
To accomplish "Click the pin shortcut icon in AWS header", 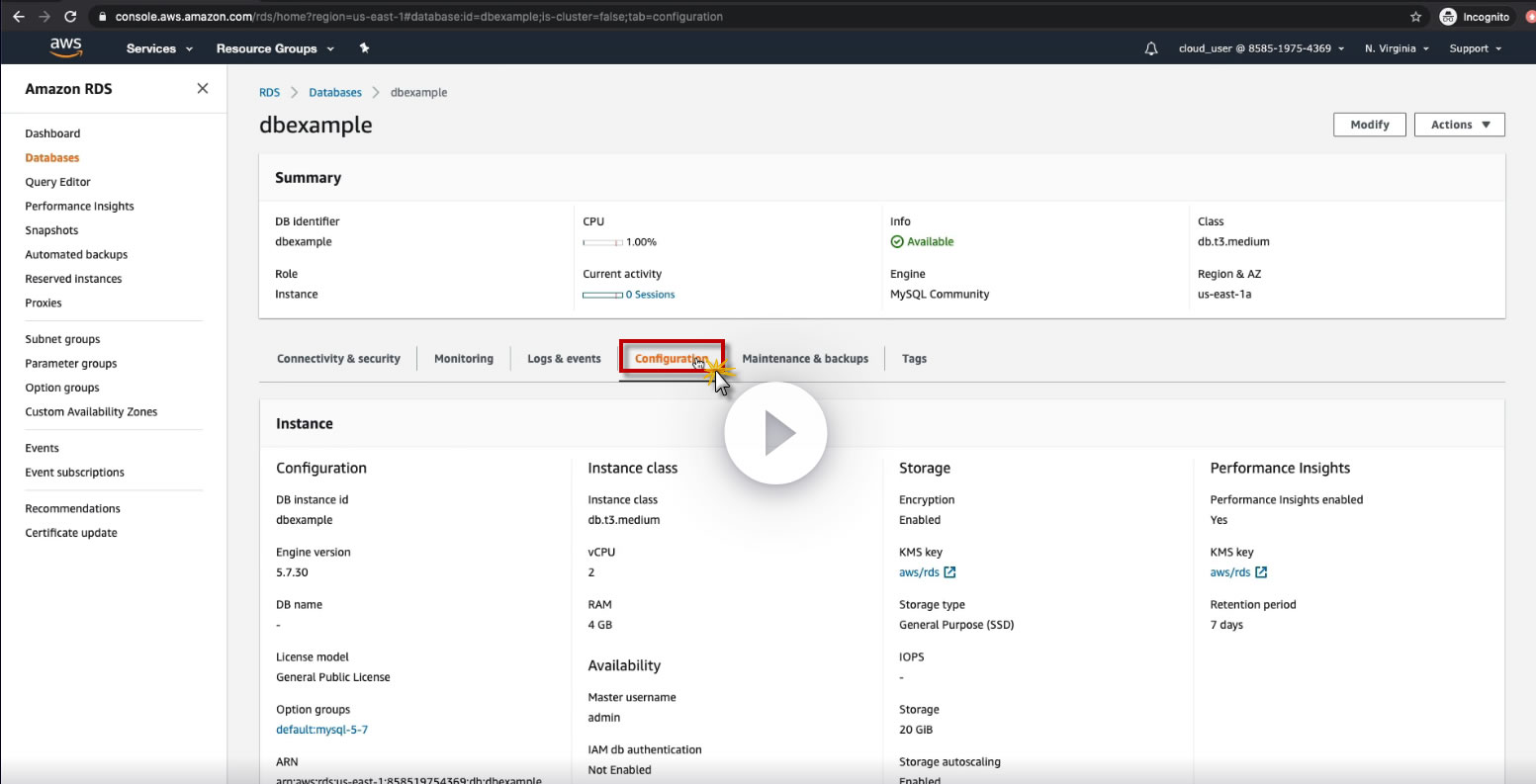I will tap(364, 47).
